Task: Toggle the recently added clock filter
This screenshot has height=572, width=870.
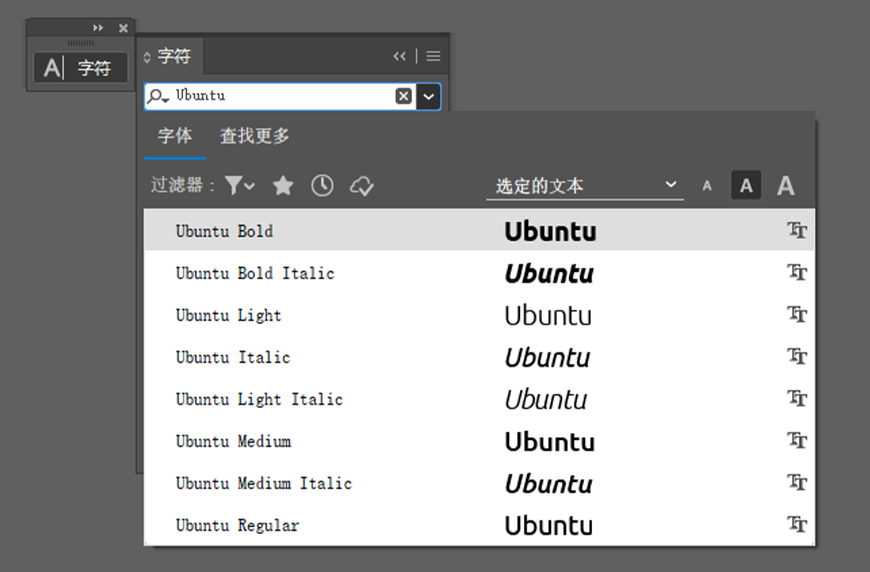Action: [322, 185]
